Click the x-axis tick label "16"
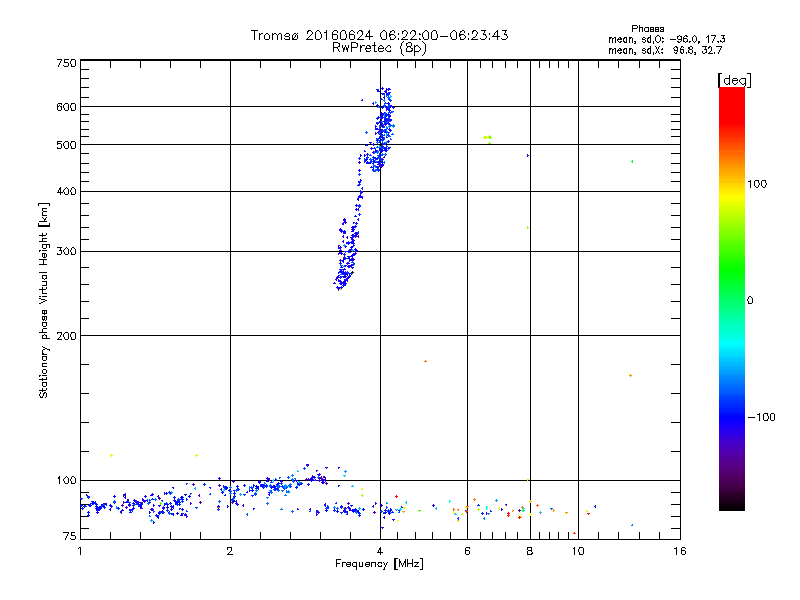800x600 pixels. (680, 551)
